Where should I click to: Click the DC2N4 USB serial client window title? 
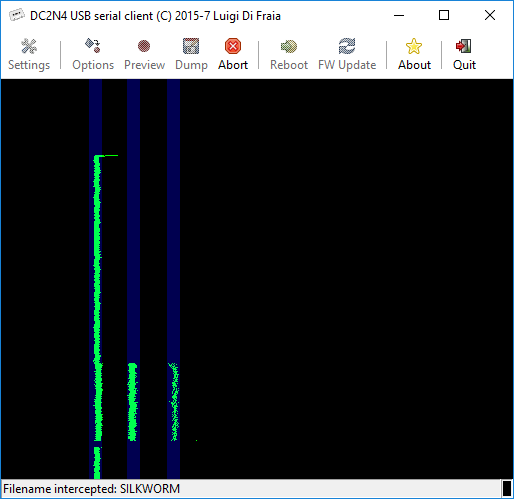155,16
